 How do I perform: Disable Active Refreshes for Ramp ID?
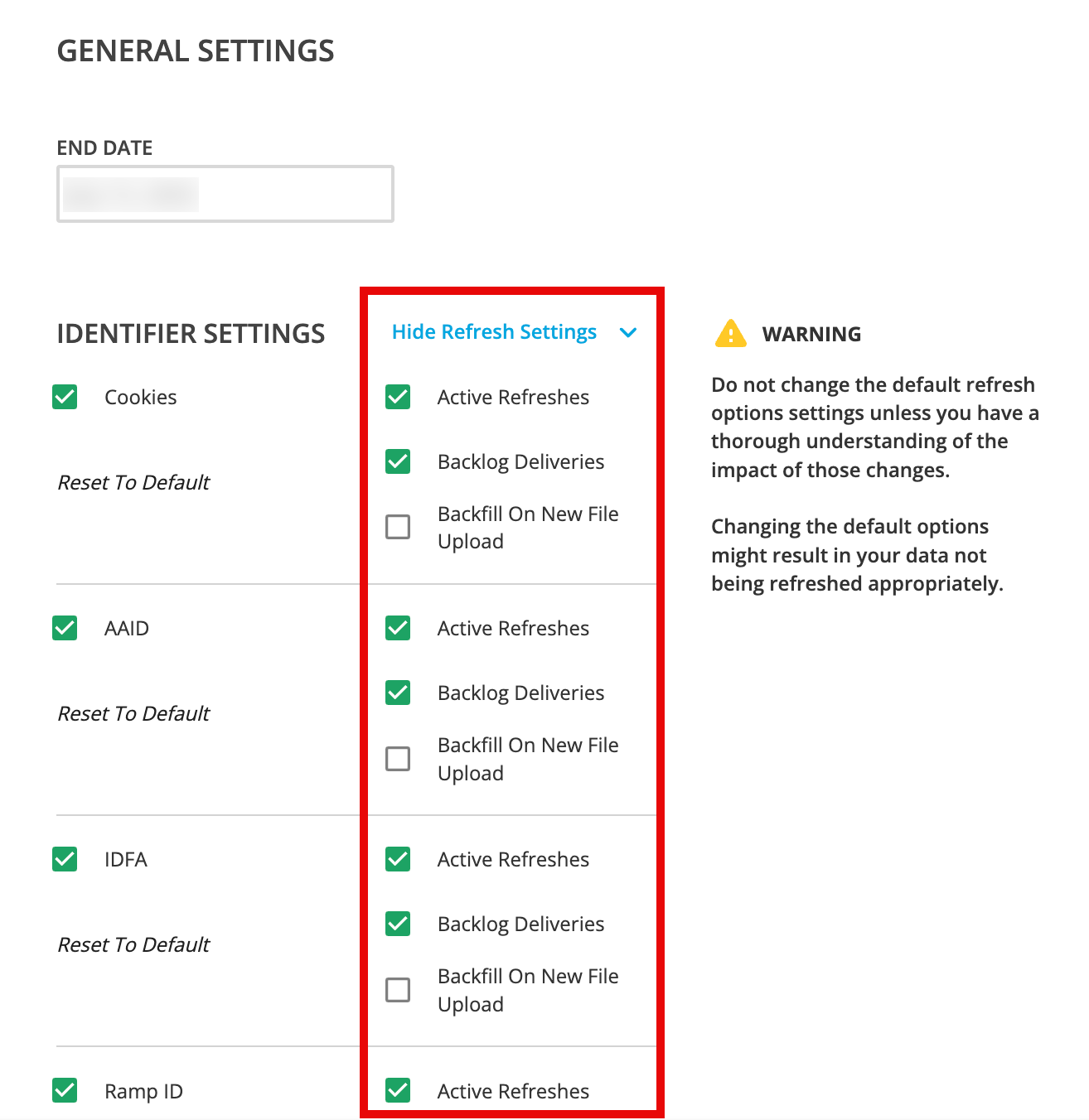pyautogui.click(x=398, y=1090)
